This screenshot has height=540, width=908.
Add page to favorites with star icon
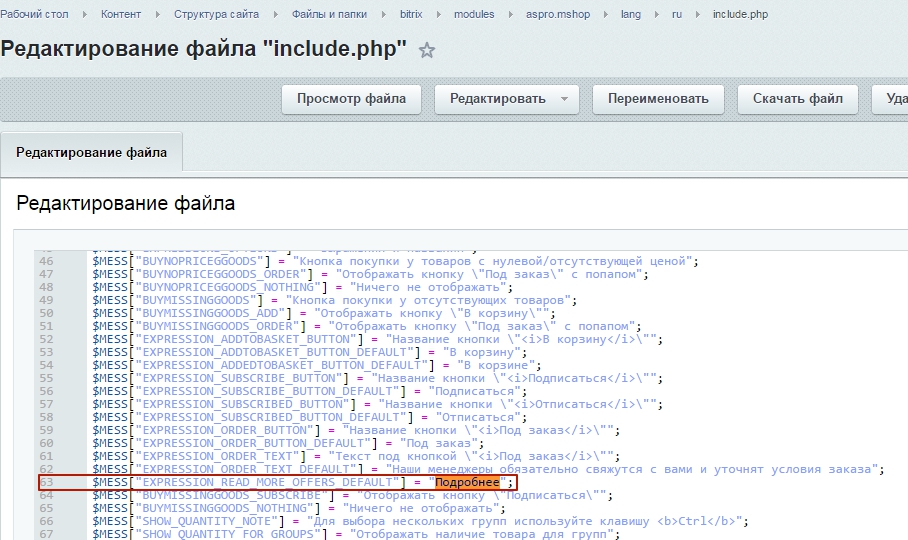coord(427,51)
